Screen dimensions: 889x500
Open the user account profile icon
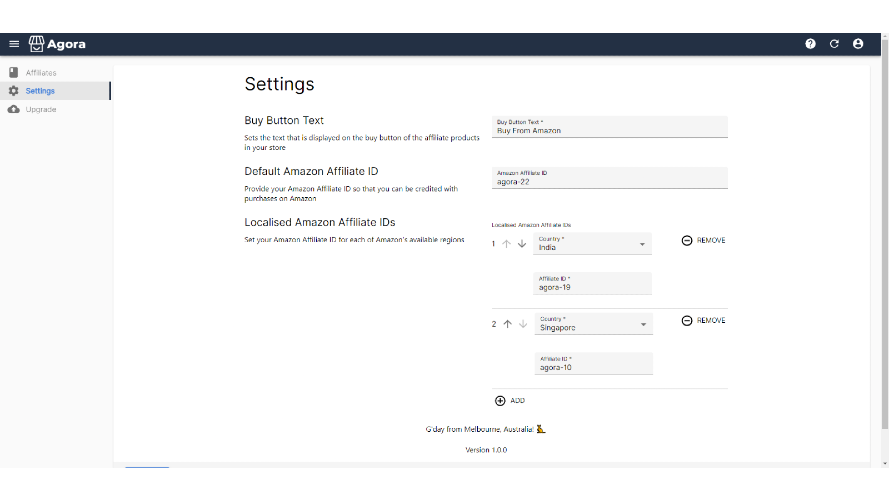pyautogui.click(x=858, y=44)
